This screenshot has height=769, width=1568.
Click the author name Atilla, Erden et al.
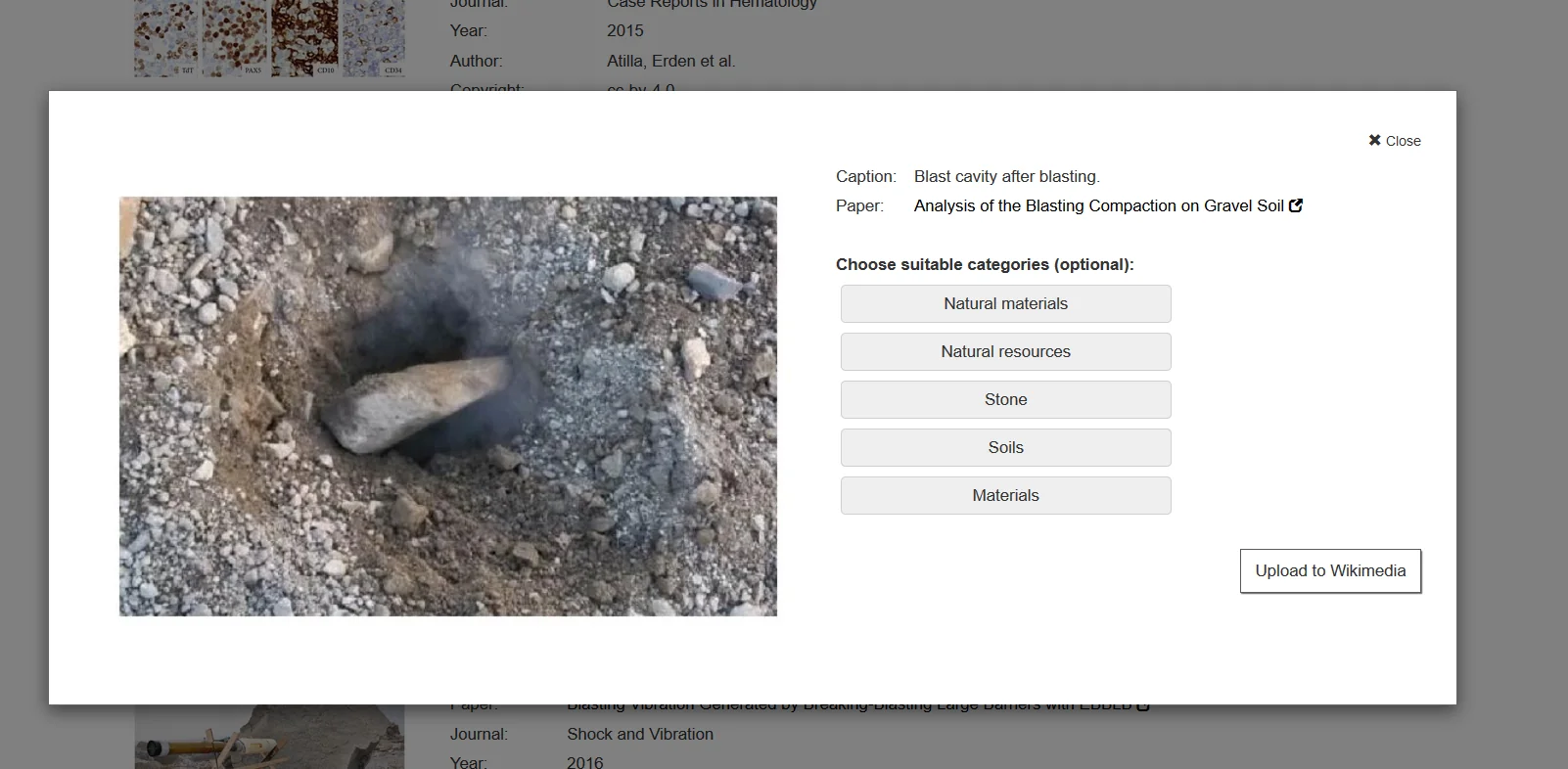[x=670, y=61]
